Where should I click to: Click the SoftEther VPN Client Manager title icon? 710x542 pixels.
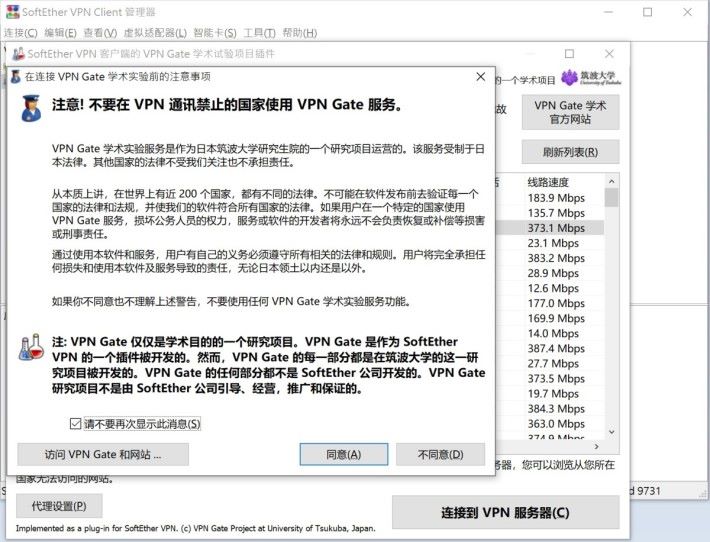(12, 12)
